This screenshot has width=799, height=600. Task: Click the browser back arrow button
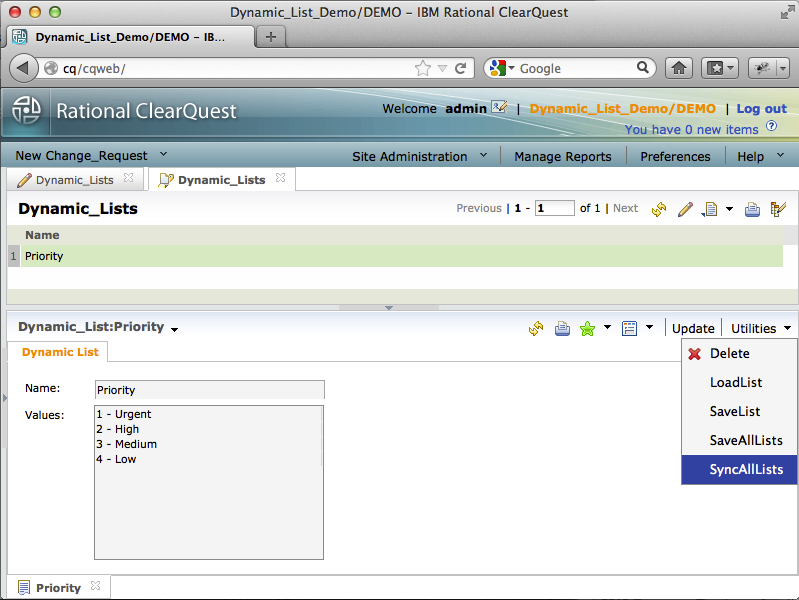(23, 68)
